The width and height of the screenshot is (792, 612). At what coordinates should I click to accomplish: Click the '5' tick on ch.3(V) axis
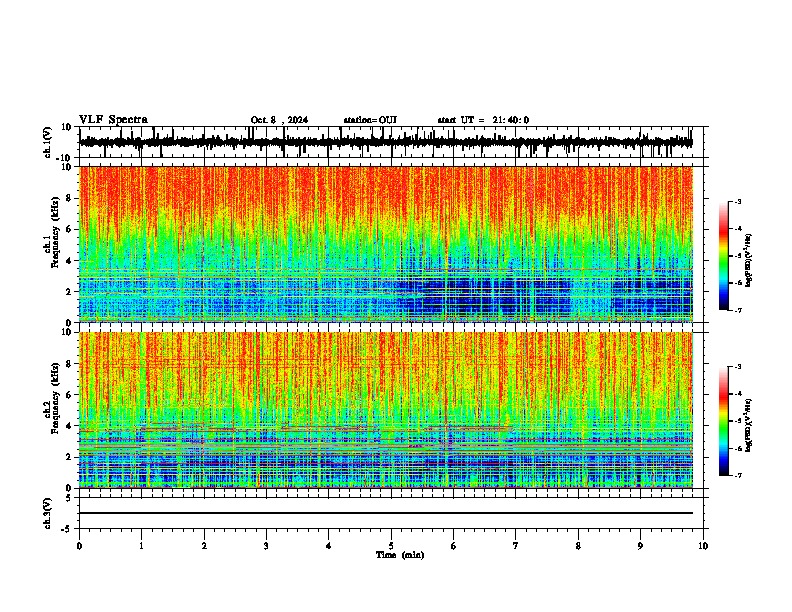tap(69, 498)
